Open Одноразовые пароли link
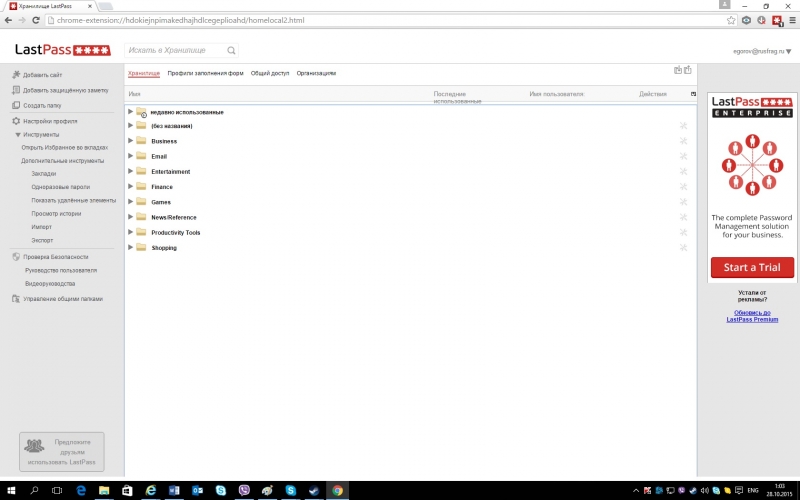This screenshot has height=500, width=800. (x=61, y=187)
